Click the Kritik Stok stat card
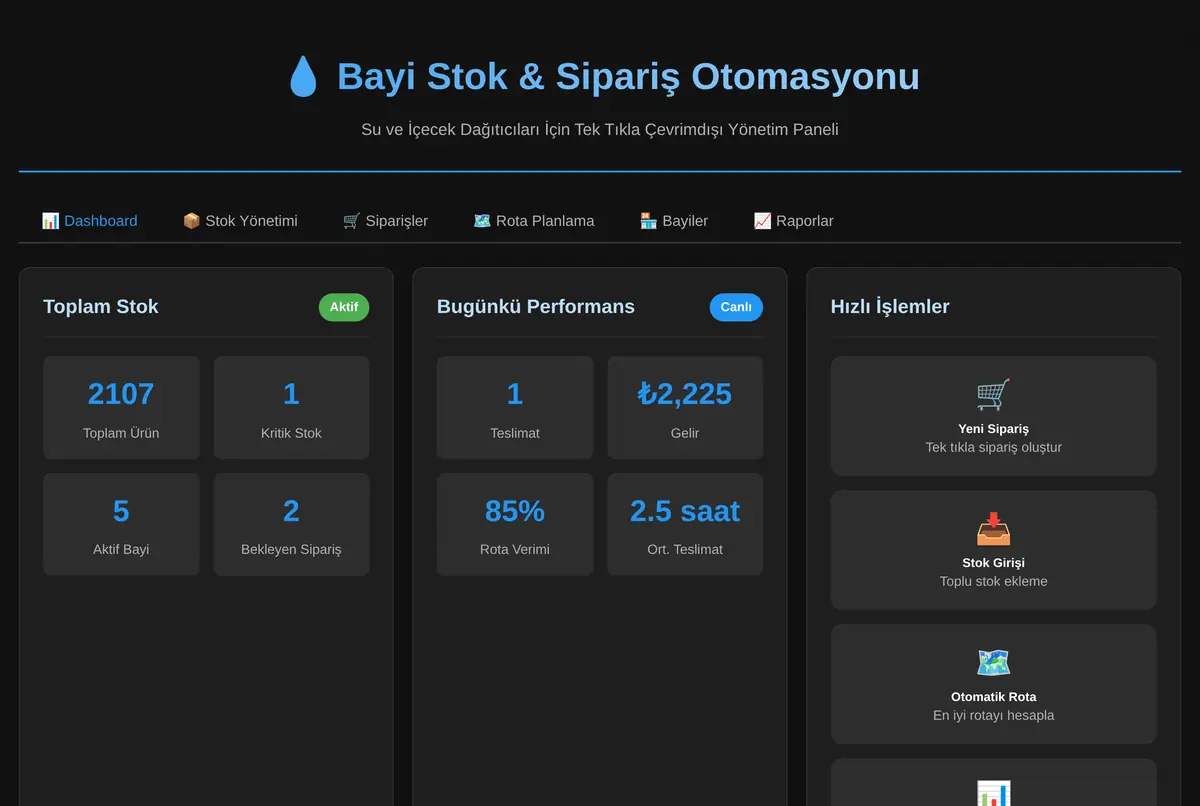This screenshot has width=1200, height=806. pos(291,408)
